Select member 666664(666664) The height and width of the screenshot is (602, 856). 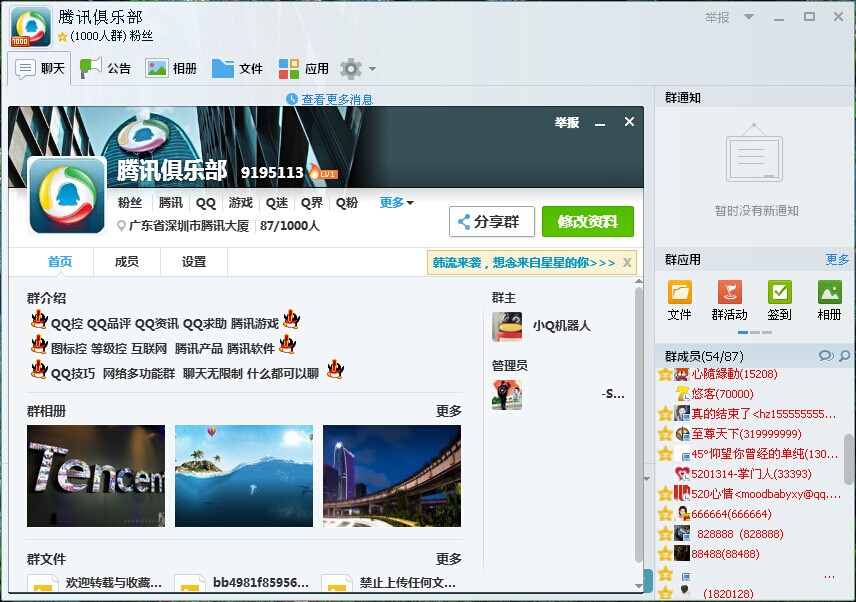point(749,514)
